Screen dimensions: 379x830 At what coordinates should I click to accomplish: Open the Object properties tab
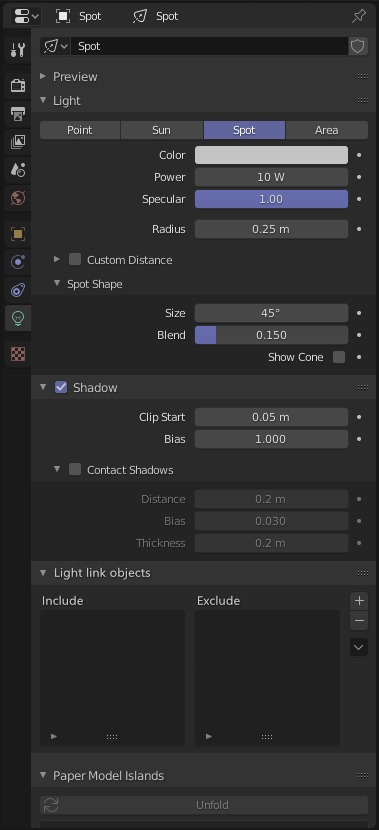point(18,233)
